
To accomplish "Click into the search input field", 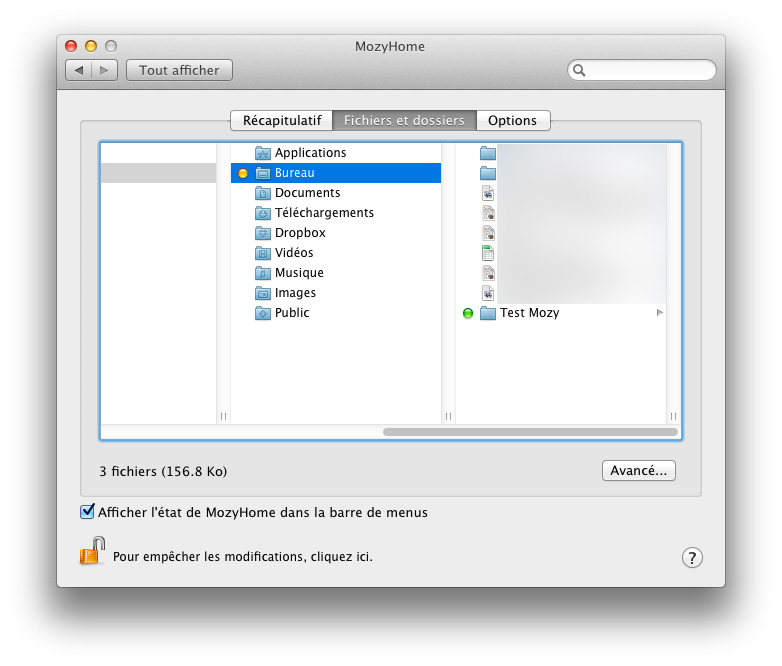I will [642, 70].
